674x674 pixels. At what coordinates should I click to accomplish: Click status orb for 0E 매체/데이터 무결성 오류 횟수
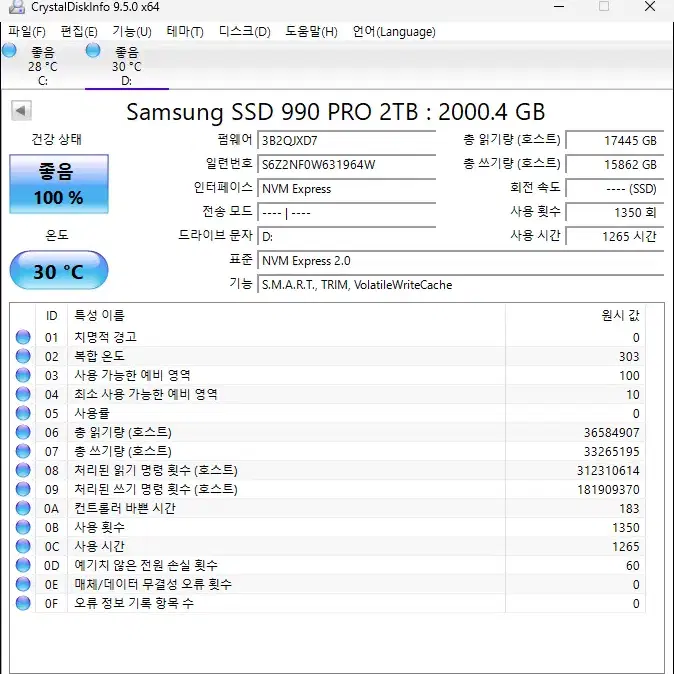[23, 584]
